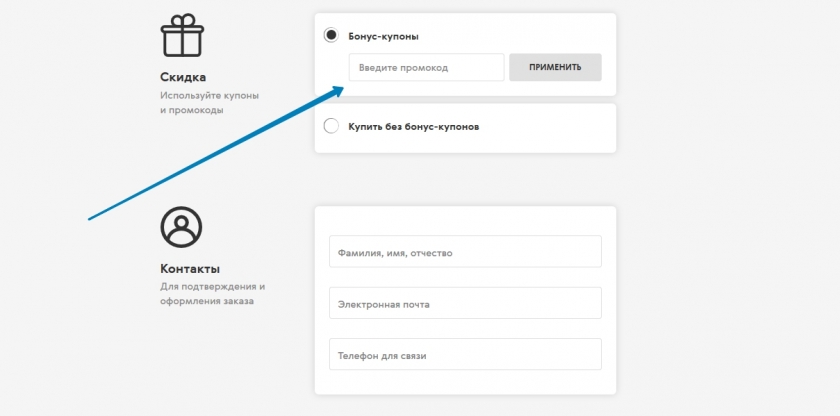Image resolution: width=840 pixels, height=416 pixels.
Task: Click the middle of the blue arrow line
Action: tap(213, 155)
